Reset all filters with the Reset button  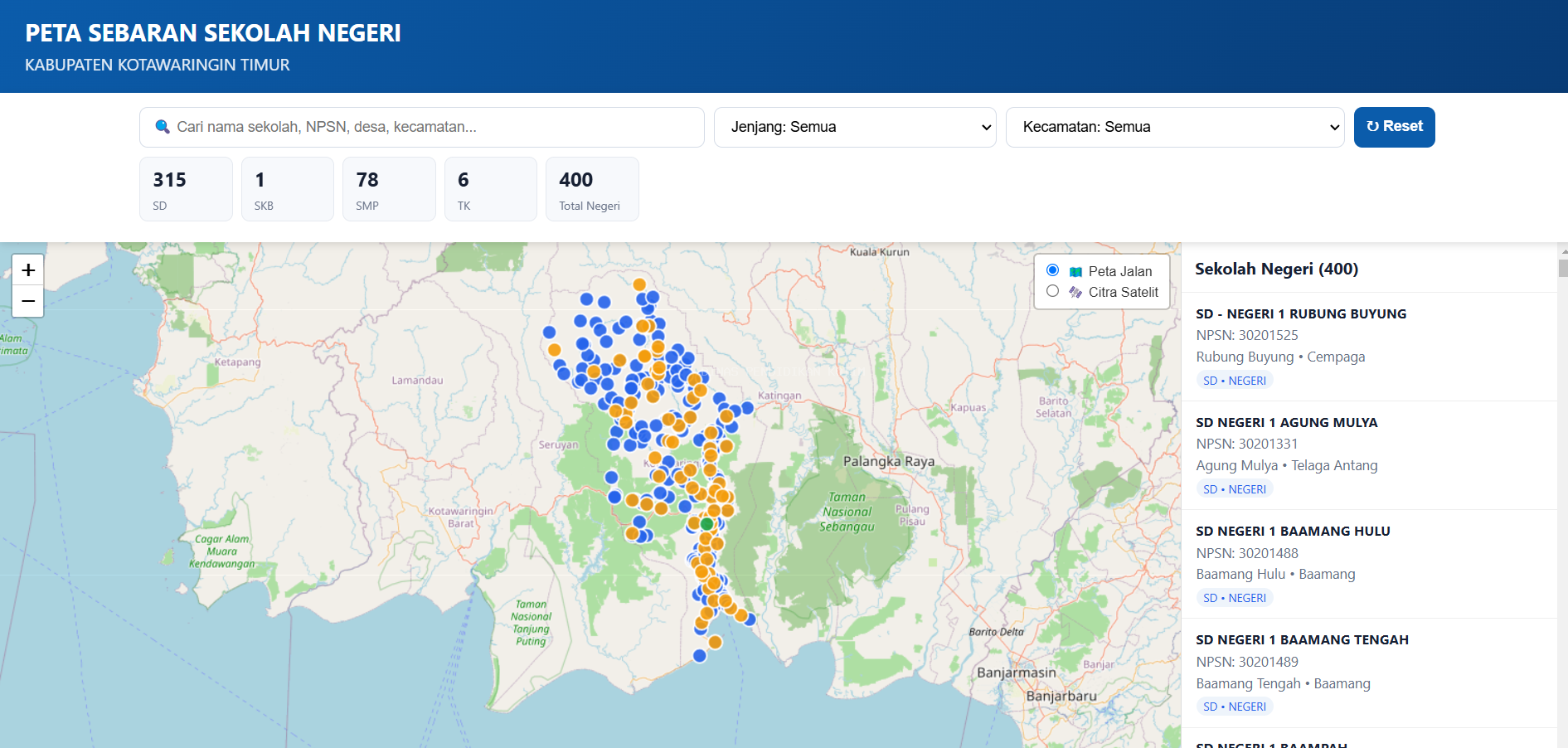1394,128
